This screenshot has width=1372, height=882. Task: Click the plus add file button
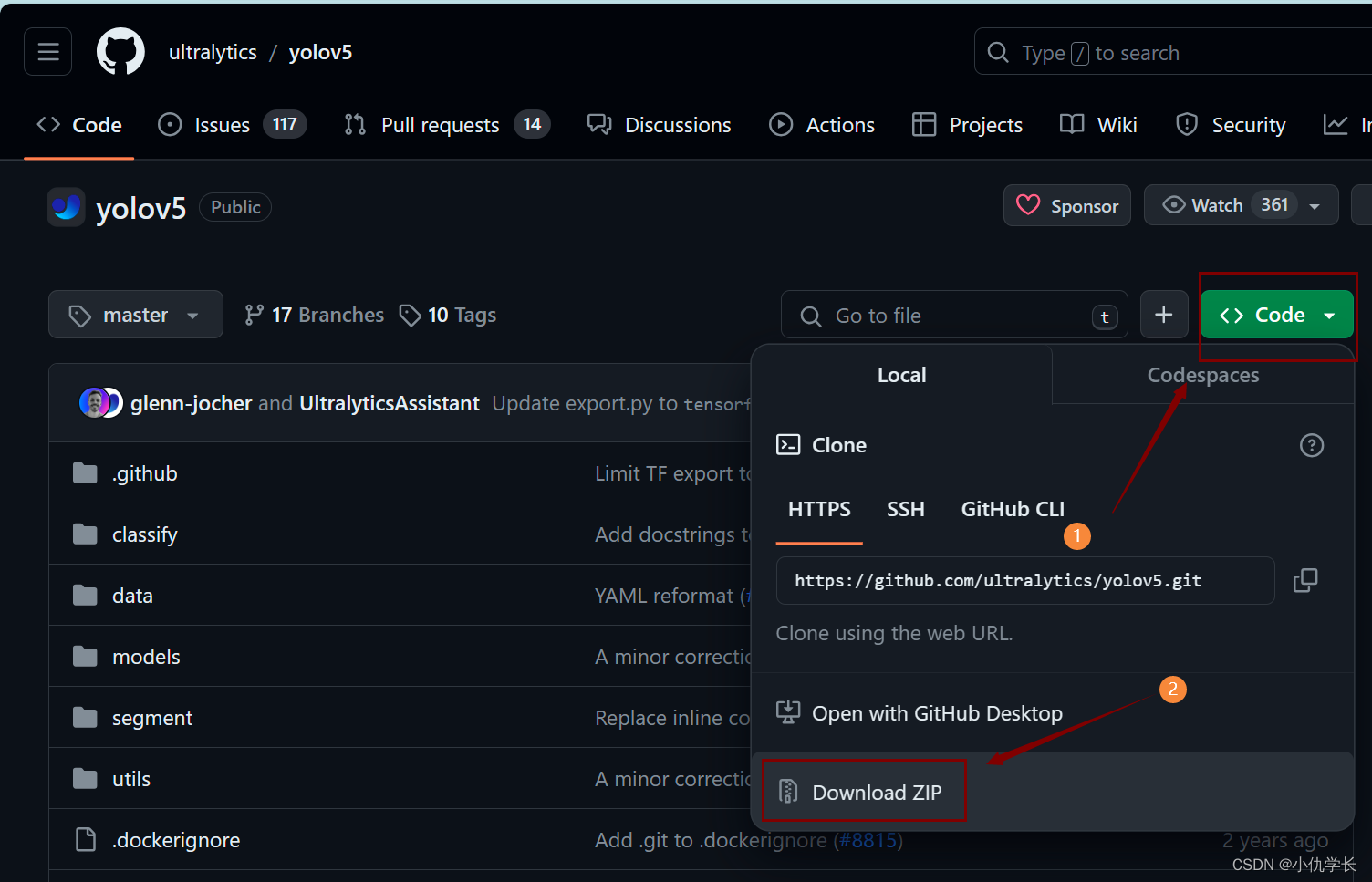point(1164,315)
